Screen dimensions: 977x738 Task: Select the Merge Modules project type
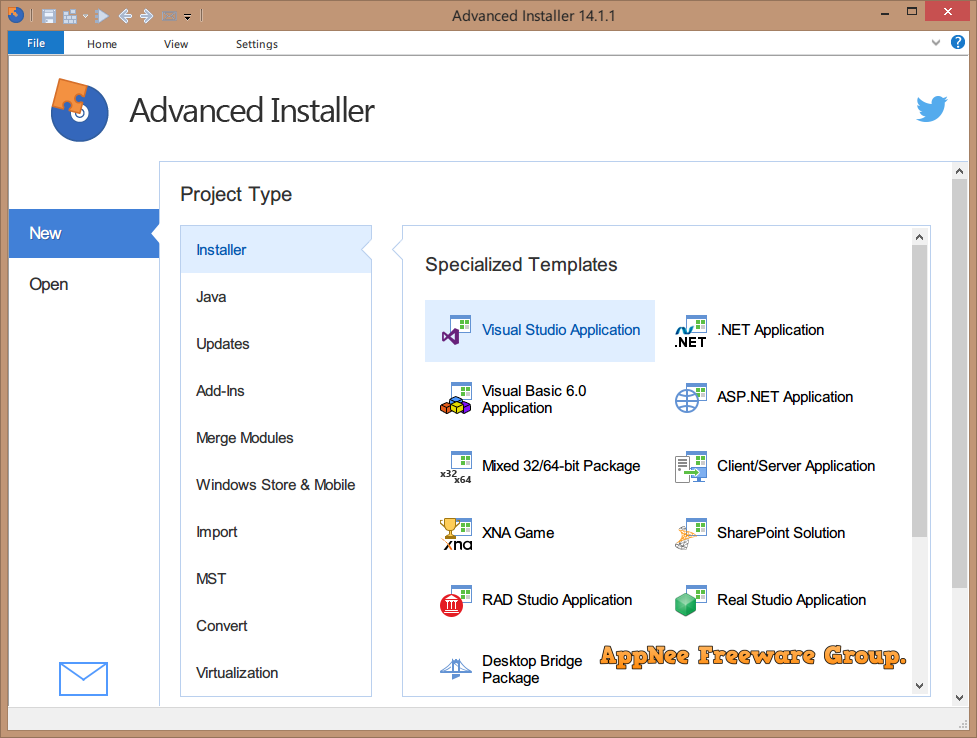[x=275, y=438]
